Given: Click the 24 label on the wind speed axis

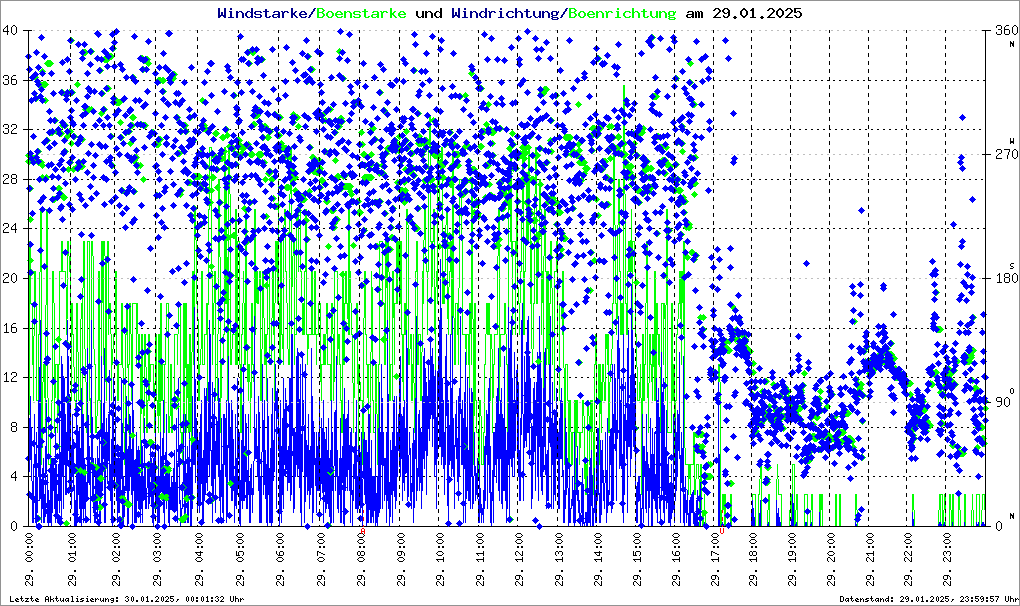Looking at the screenshot, I should 10,229.
